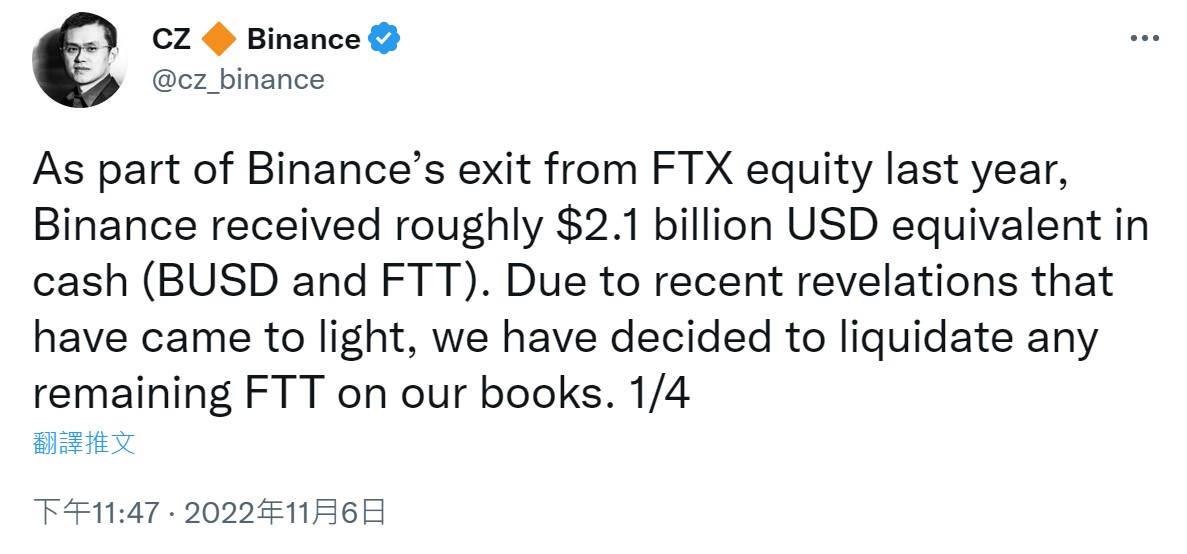1187x554 pixels.
Task: Click the orange diamond emoji in name
Action: click(x=220, y=39)
